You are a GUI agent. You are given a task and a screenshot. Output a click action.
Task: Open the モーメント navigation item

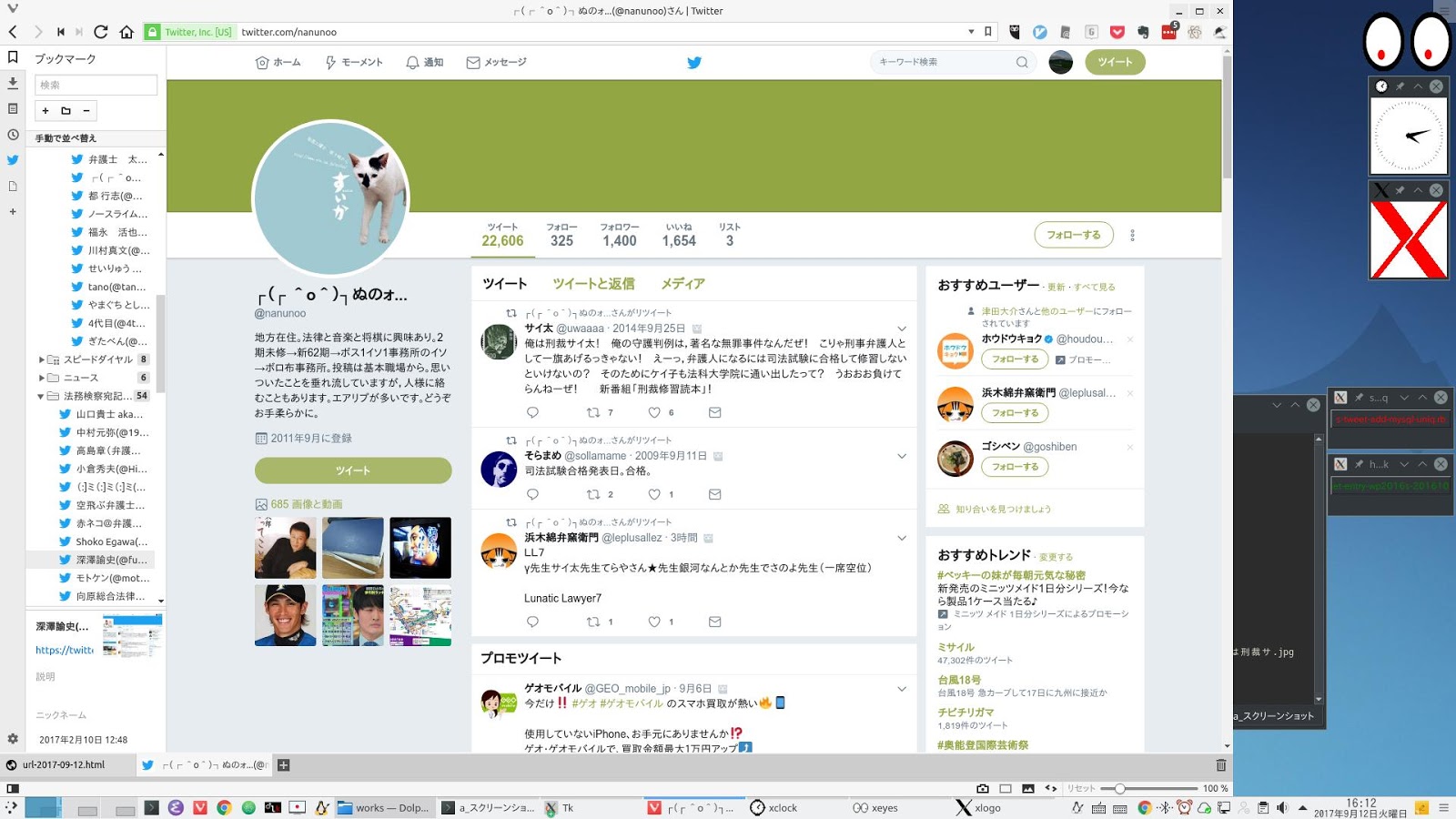[x=354, y=62]
